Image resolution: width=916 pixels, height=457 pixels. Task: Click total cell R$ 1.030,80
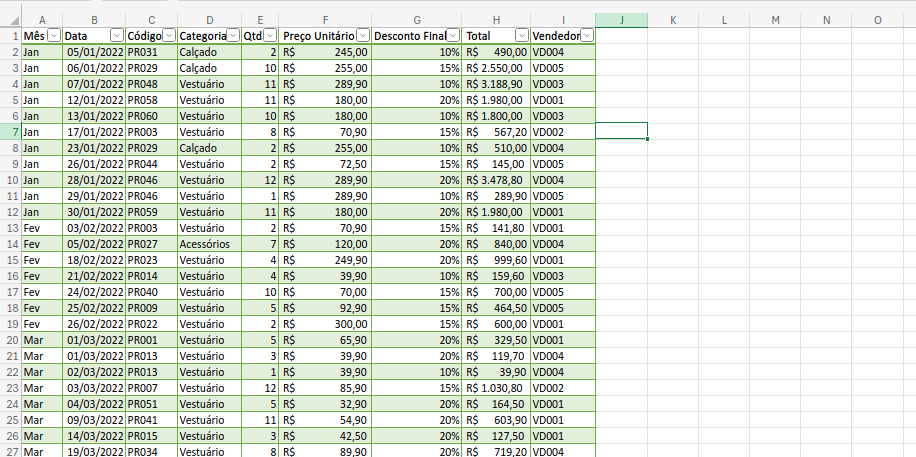496,387
